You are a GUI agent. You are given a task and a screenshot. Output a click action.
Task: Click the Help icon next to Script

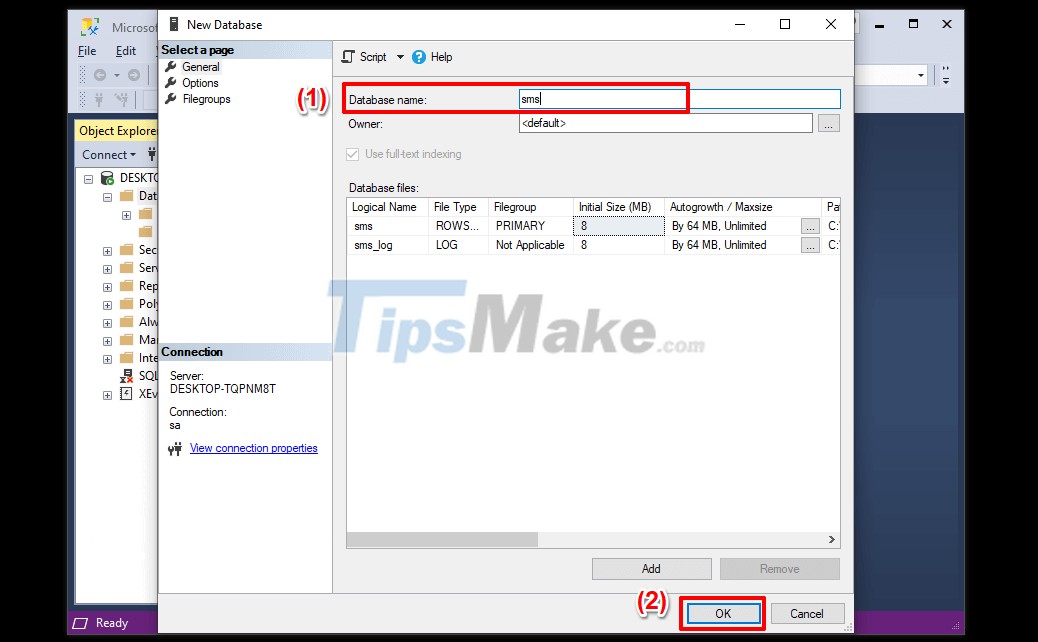tap(419, 56)
